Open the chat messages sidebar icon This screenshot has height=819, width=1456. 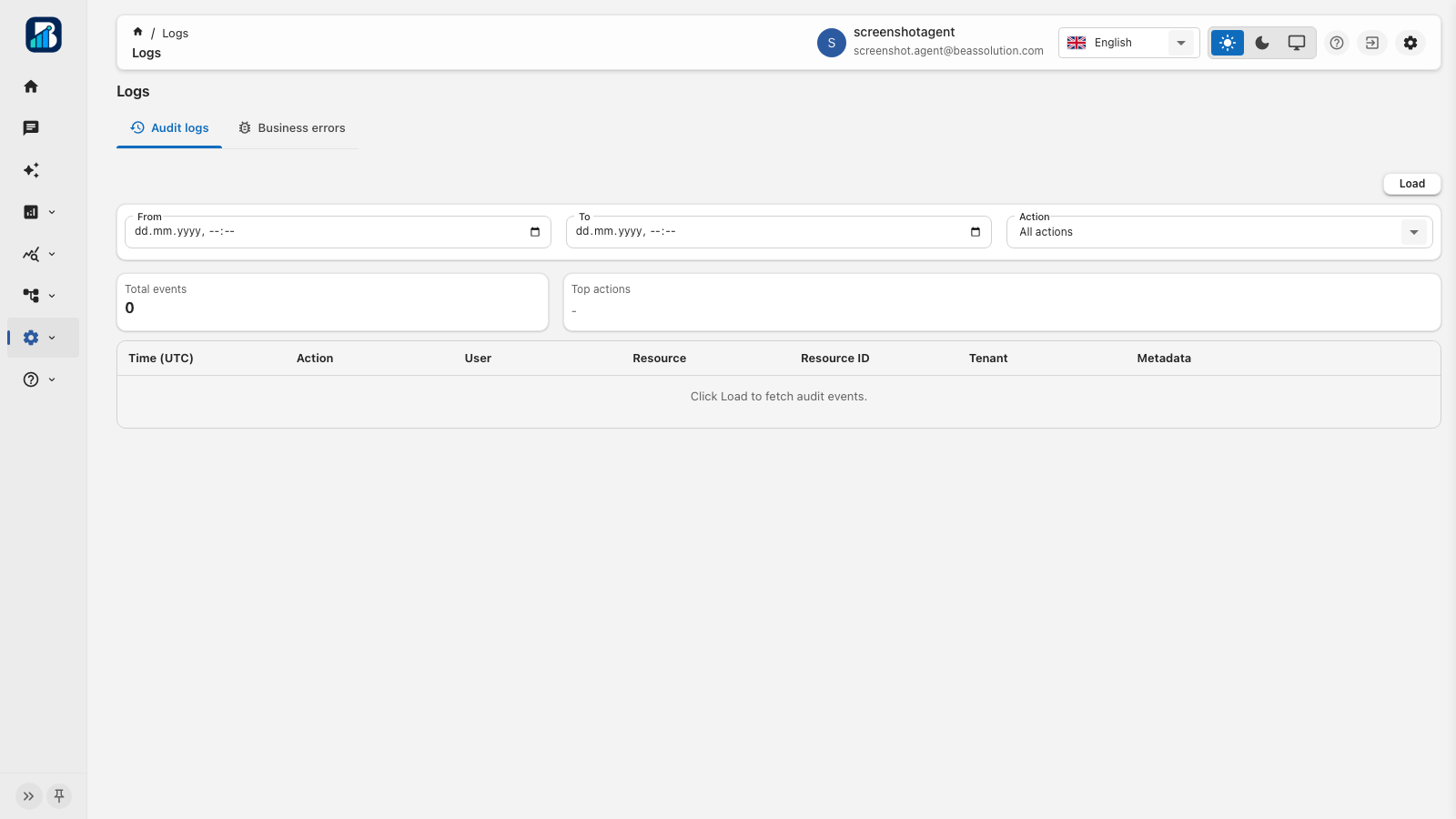[x=31, y=128]
